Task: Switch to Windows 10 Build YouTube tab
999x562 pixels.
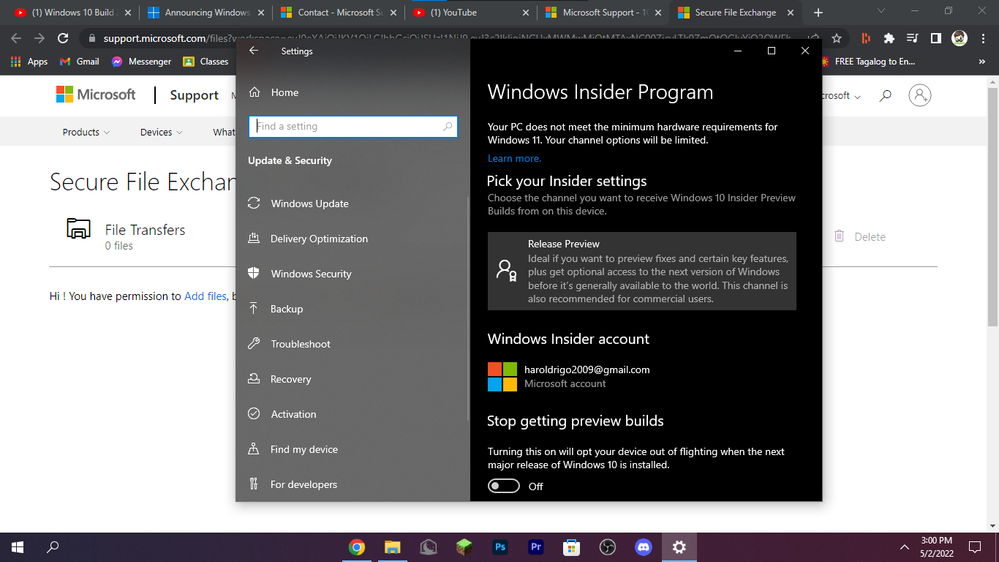Action: click(x=73, y=12)
